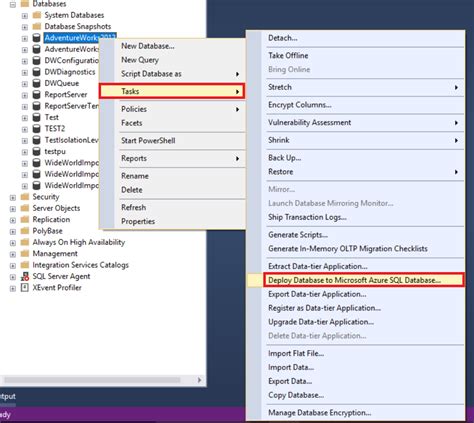Click the XEvent Profiler icon
Viewport: 474px width, 423px height.
click(x=25, y=288)
